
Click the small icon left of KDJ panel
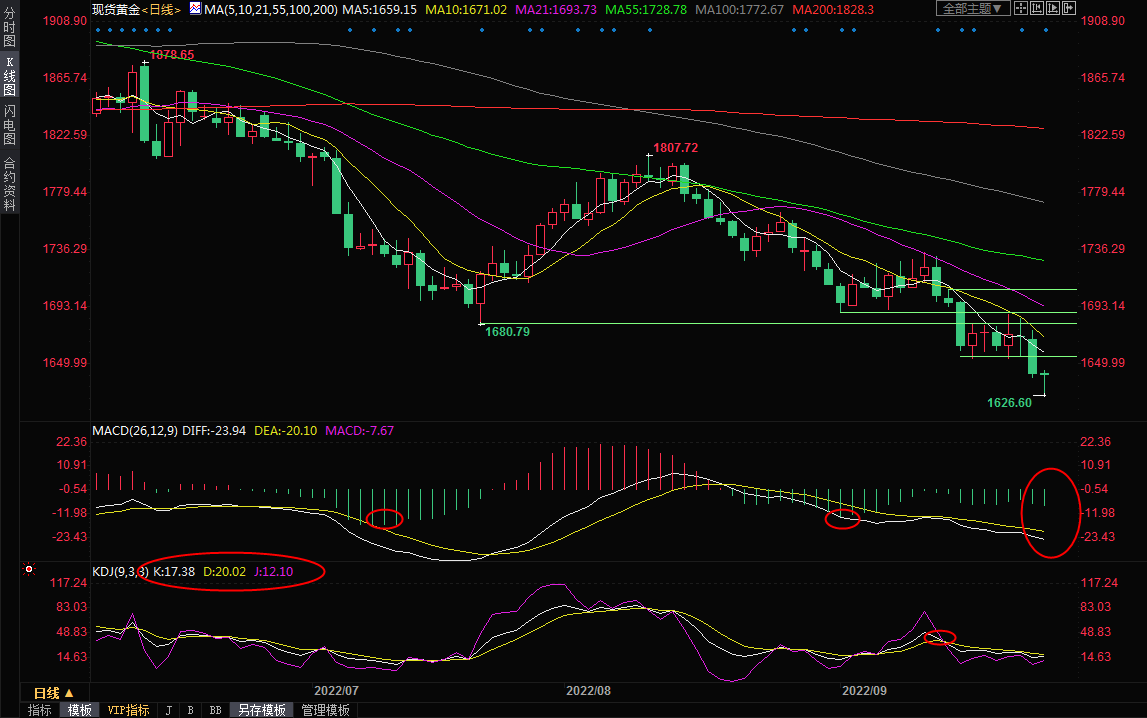click(x=29, y=570)
